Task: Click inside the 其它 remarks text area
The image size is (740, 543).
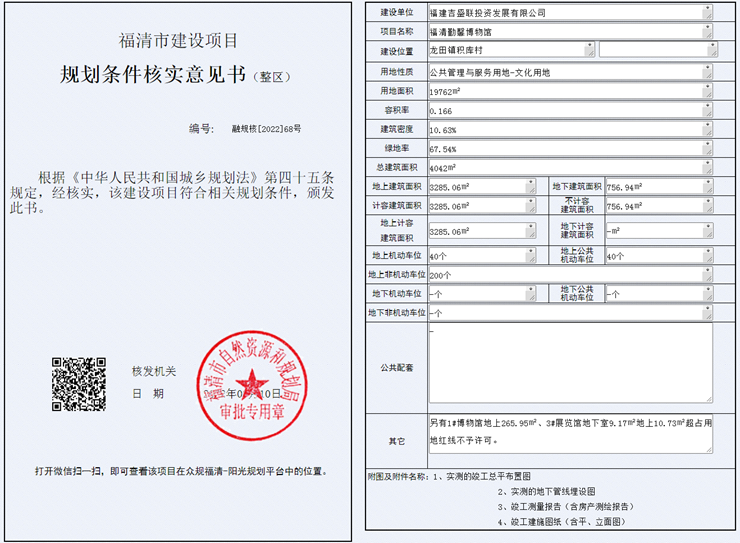Action: [570, 434]
